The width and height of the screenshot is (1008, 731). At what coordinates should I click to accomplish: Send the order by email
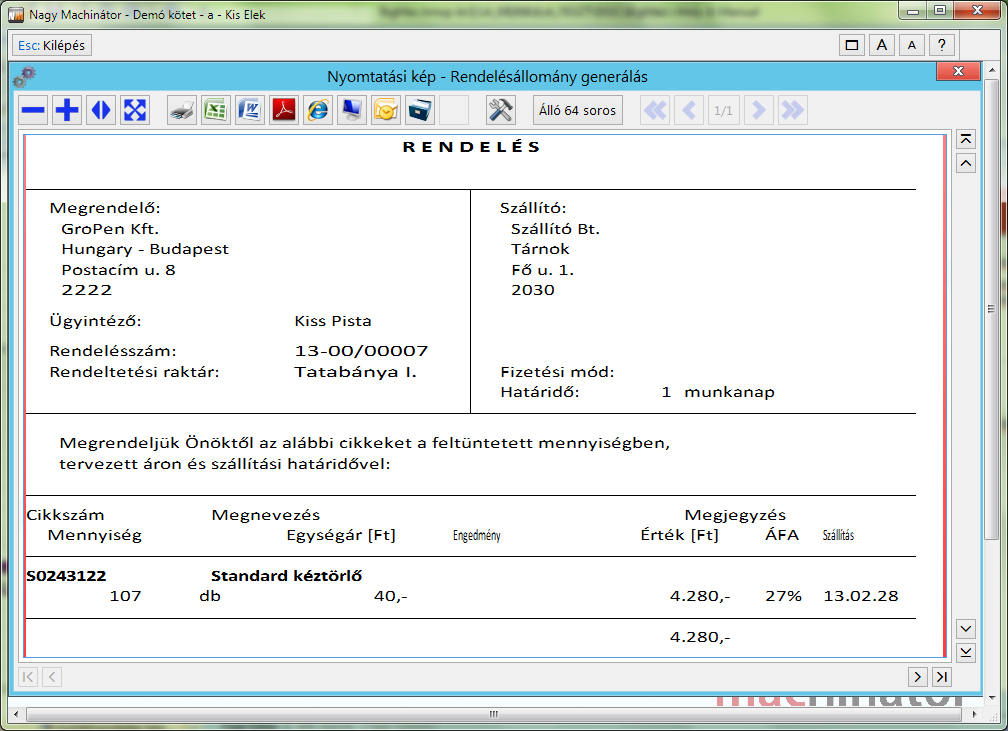click(385, 110)
